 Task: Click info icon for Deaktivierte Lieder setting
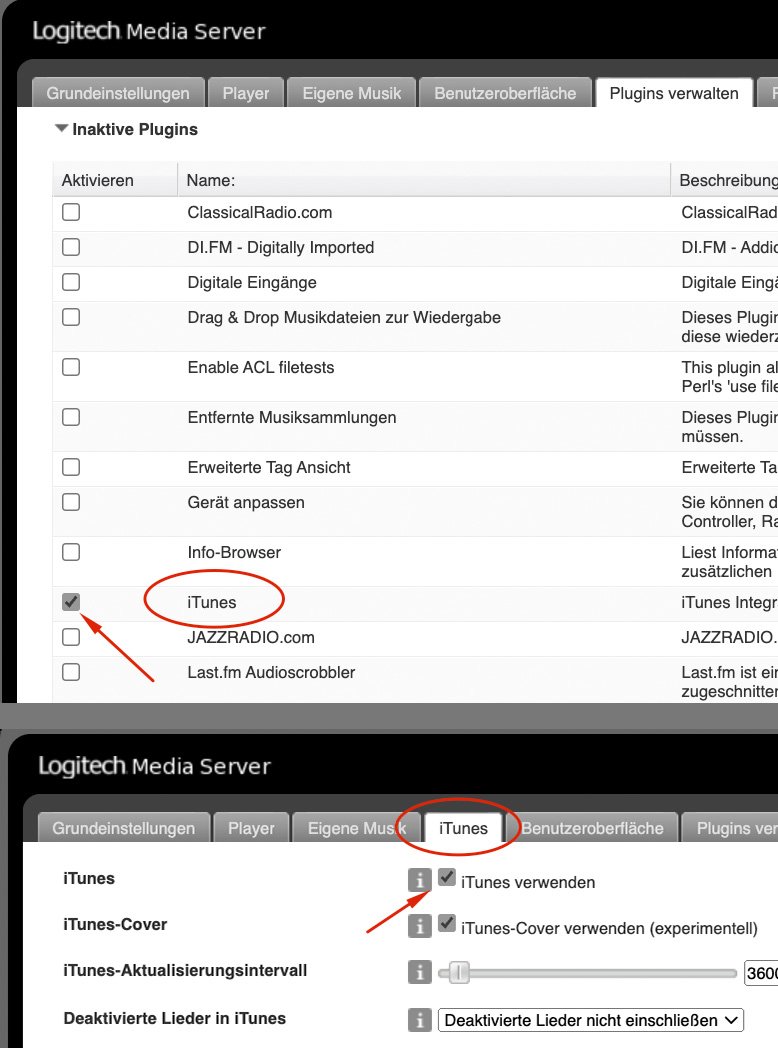420,1020
